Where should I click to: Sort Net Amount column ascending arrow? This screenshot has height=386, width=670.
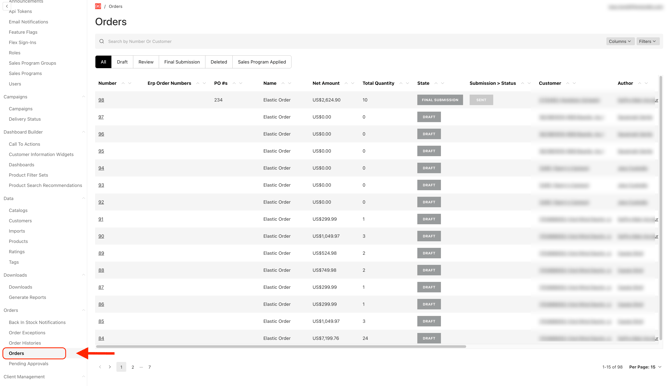point(347,83)
